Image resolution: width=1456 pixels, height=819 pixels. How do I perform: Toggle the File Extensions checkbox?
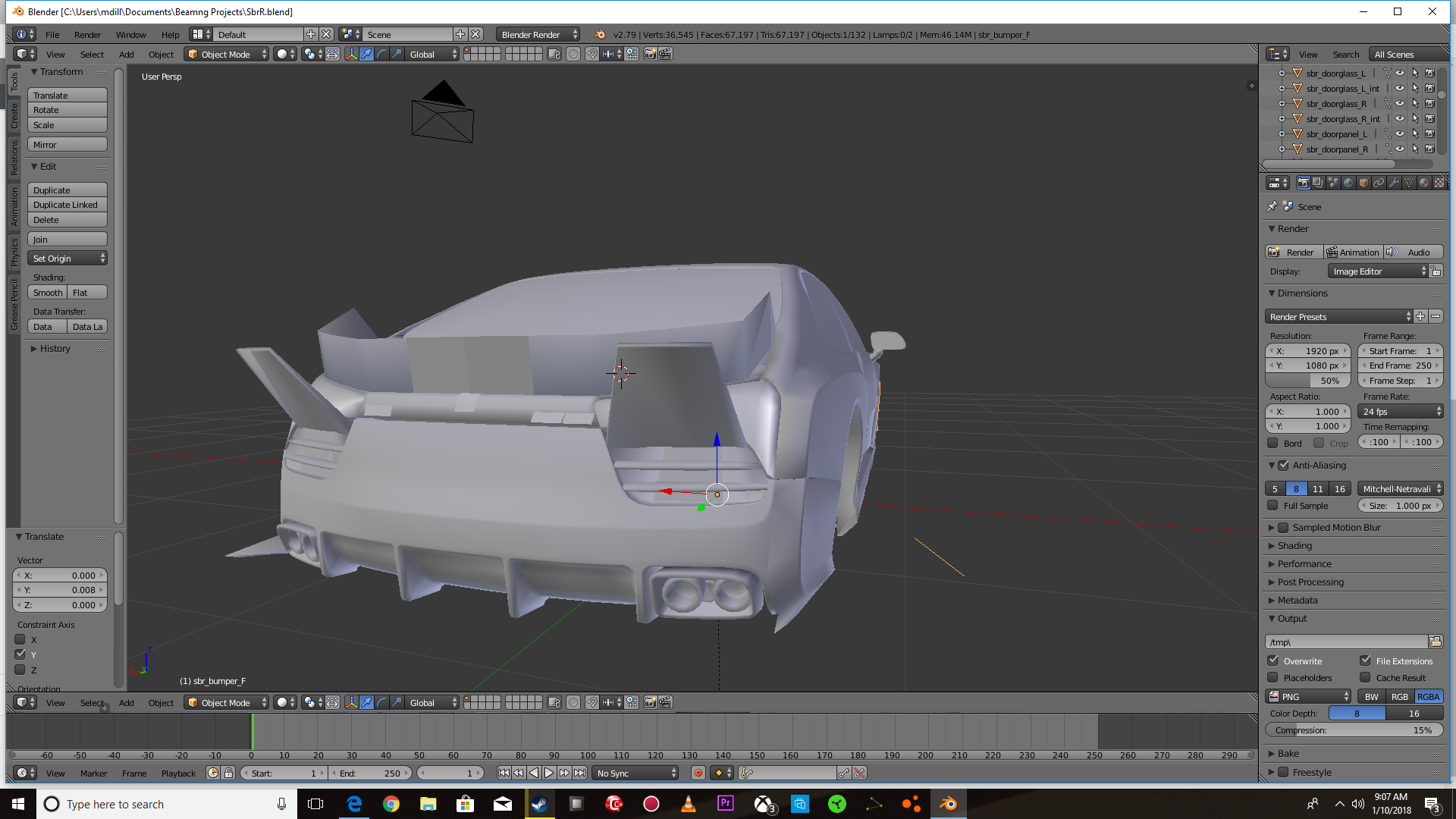coord(1366,661)
